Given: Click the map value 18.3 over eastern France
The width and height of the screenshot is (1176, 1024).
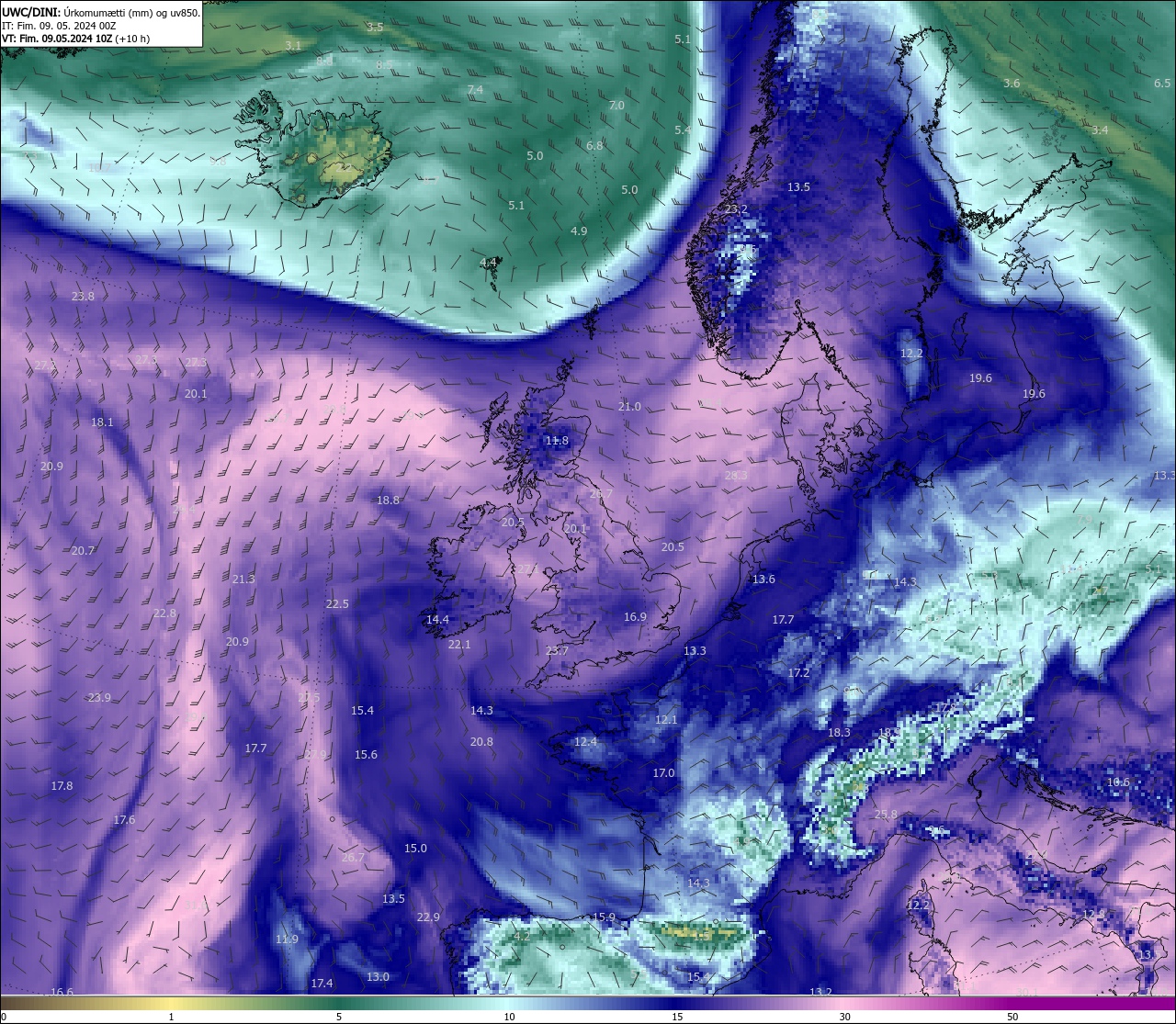Looking at the screenshot, I should [x=839, y=732].
